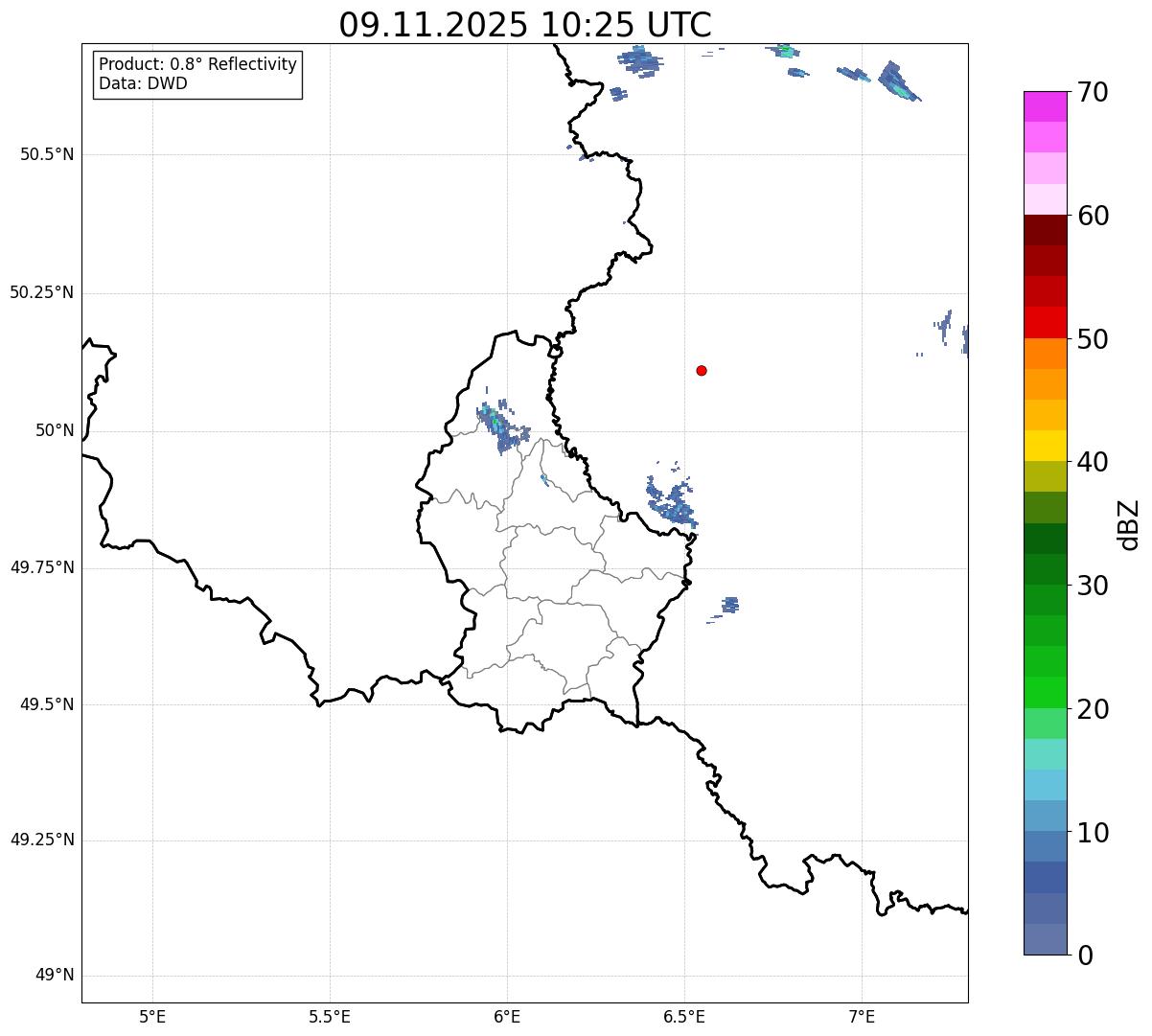Click radar echo at right edge near 50.2°N

965,340
